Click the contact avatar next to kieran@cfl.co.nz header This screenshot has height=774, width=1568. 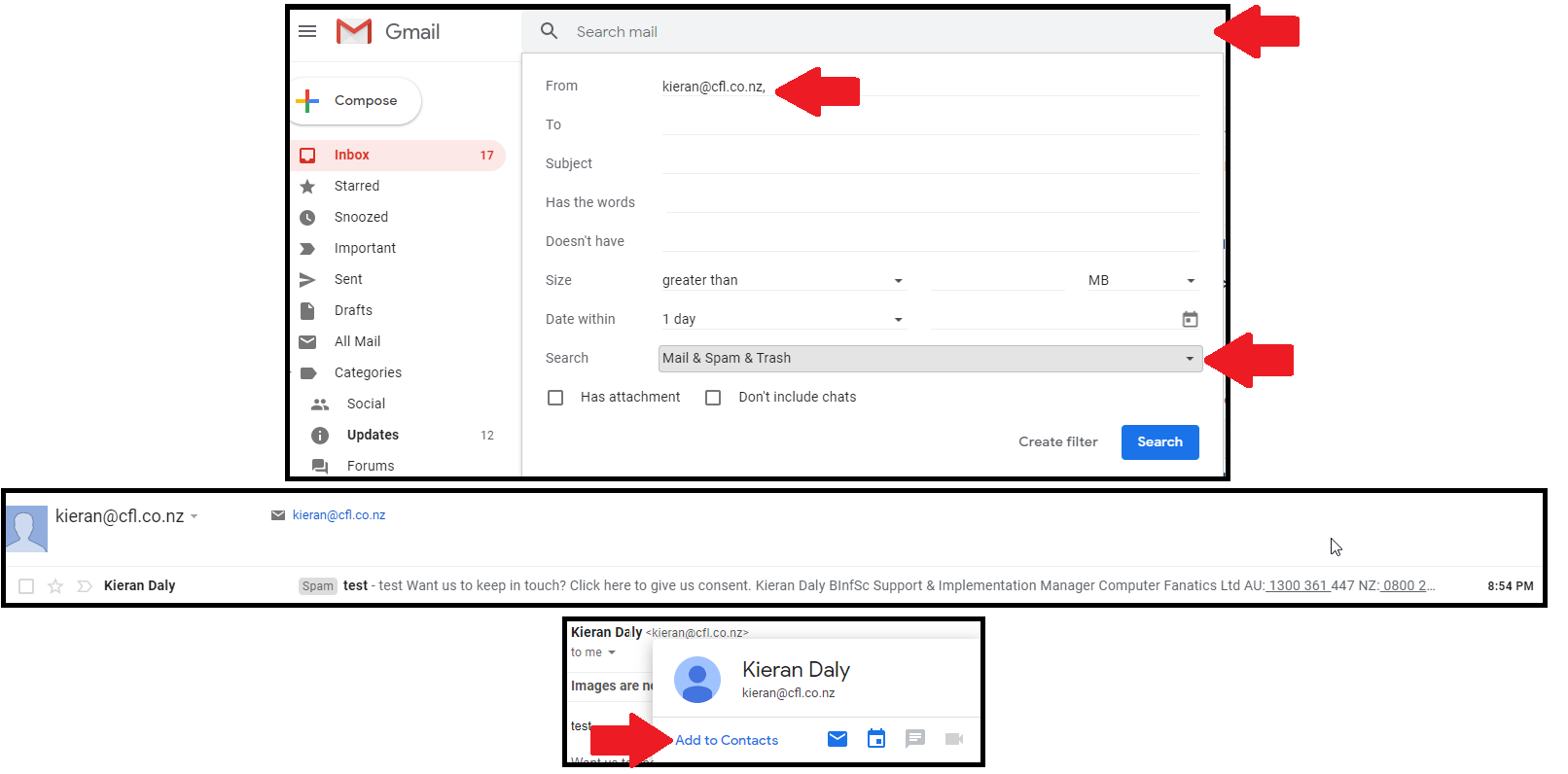pos(26,528)
